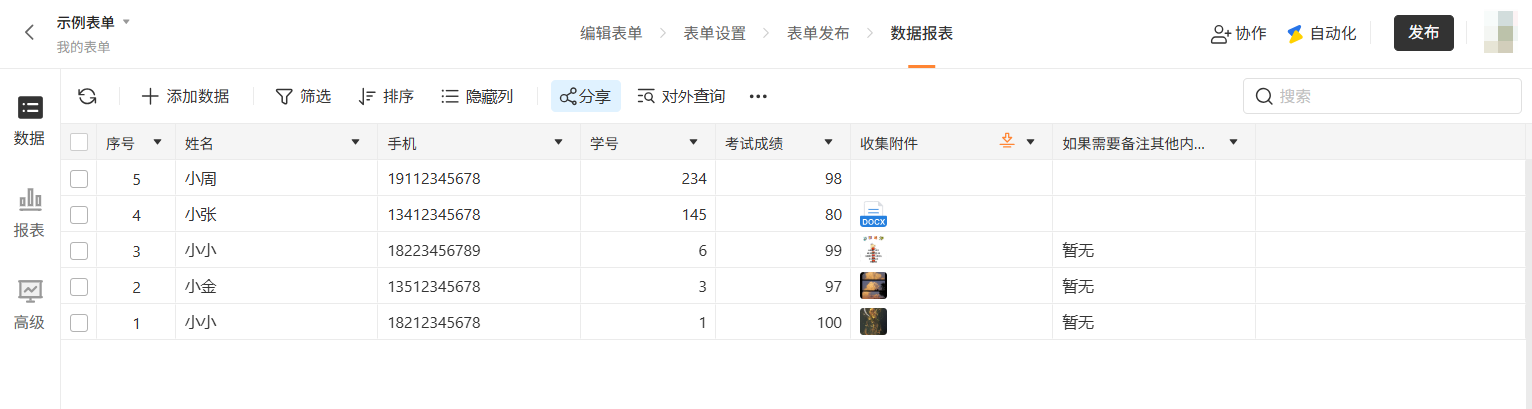Screen dimensions: 1532x409
Task: Select the checkbox for 小金 row
Action: click(x=79, y=287)
